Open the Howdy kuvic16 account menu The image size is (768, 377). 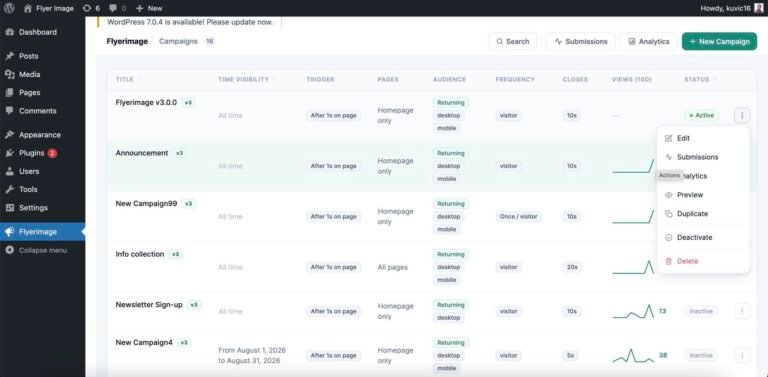[x=732, y=8]
